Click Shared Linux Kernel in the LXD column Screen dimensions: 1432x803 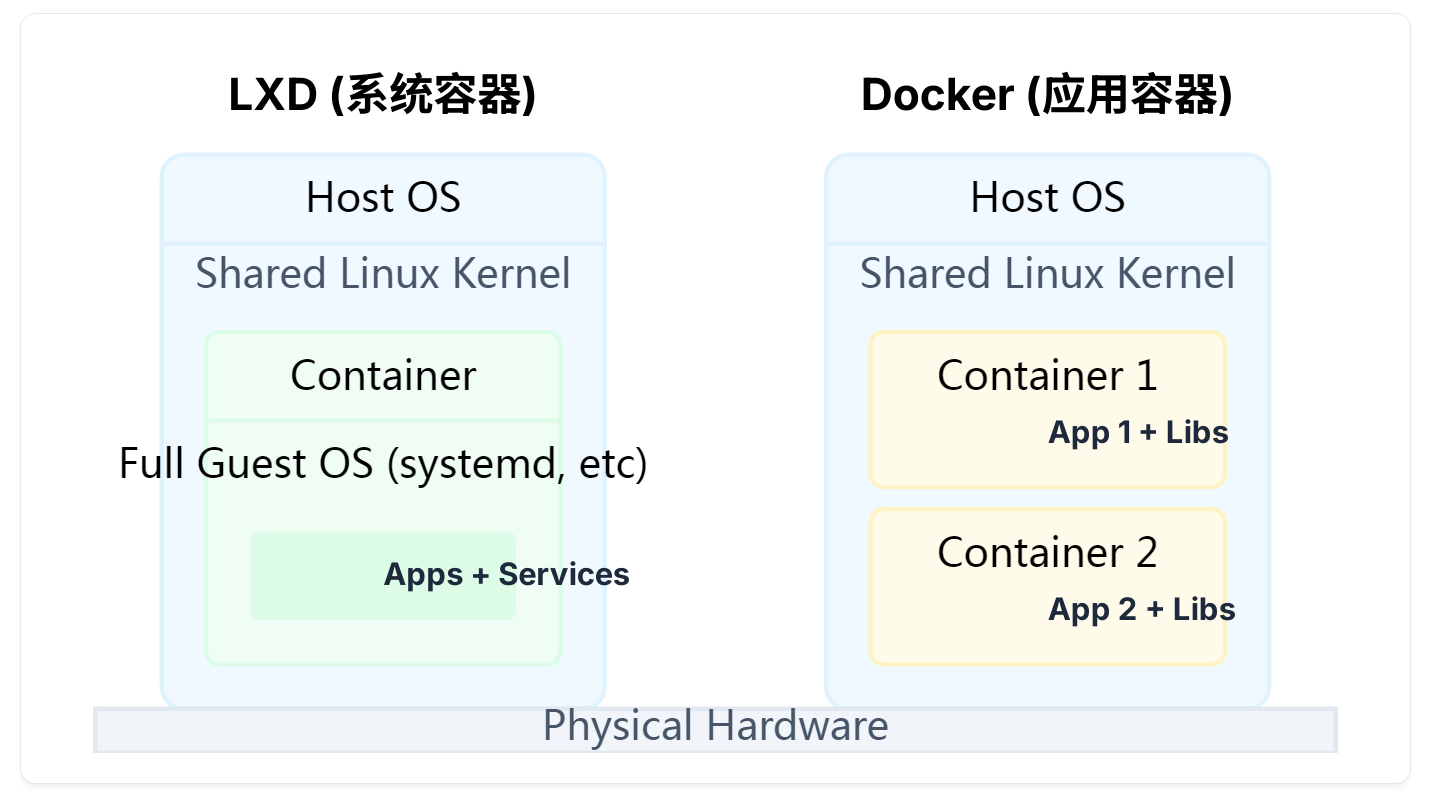point(383,274)
